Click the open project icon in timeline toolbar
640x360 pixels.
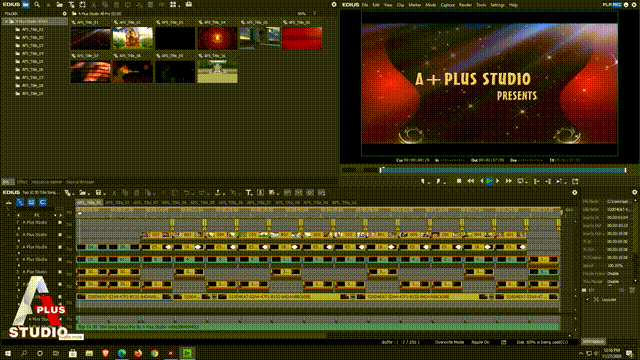tap(82, 193)
